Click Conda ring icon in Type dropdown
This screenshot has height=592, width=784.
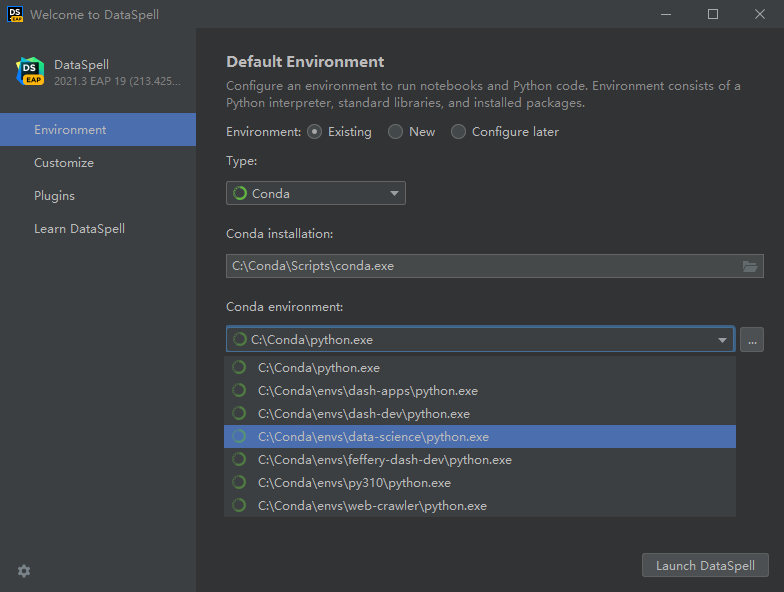pos(240,193)
